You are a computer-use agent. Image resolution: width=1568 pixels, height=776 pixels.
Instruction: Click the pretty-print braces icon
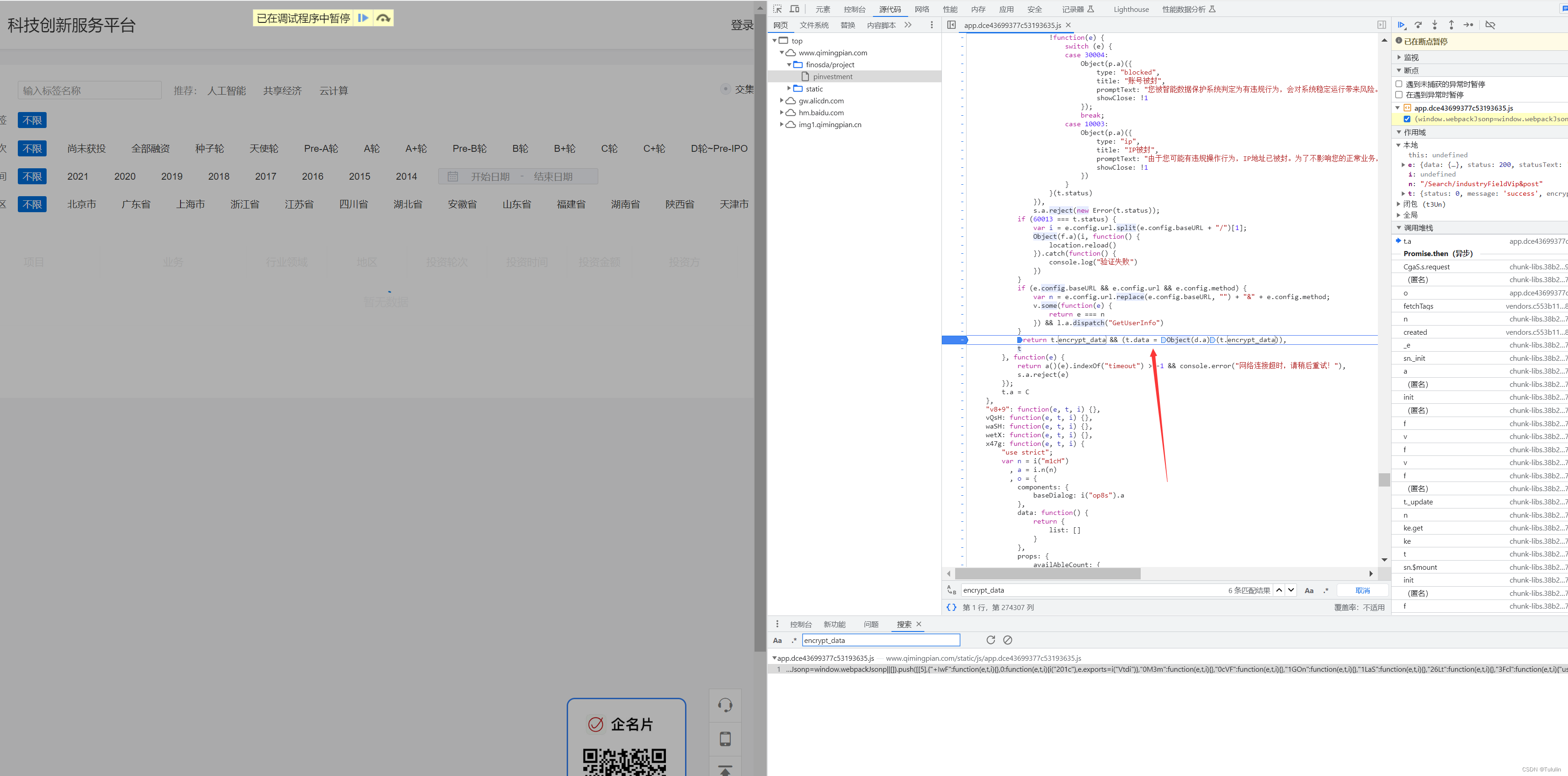click(x=951, y=607)
